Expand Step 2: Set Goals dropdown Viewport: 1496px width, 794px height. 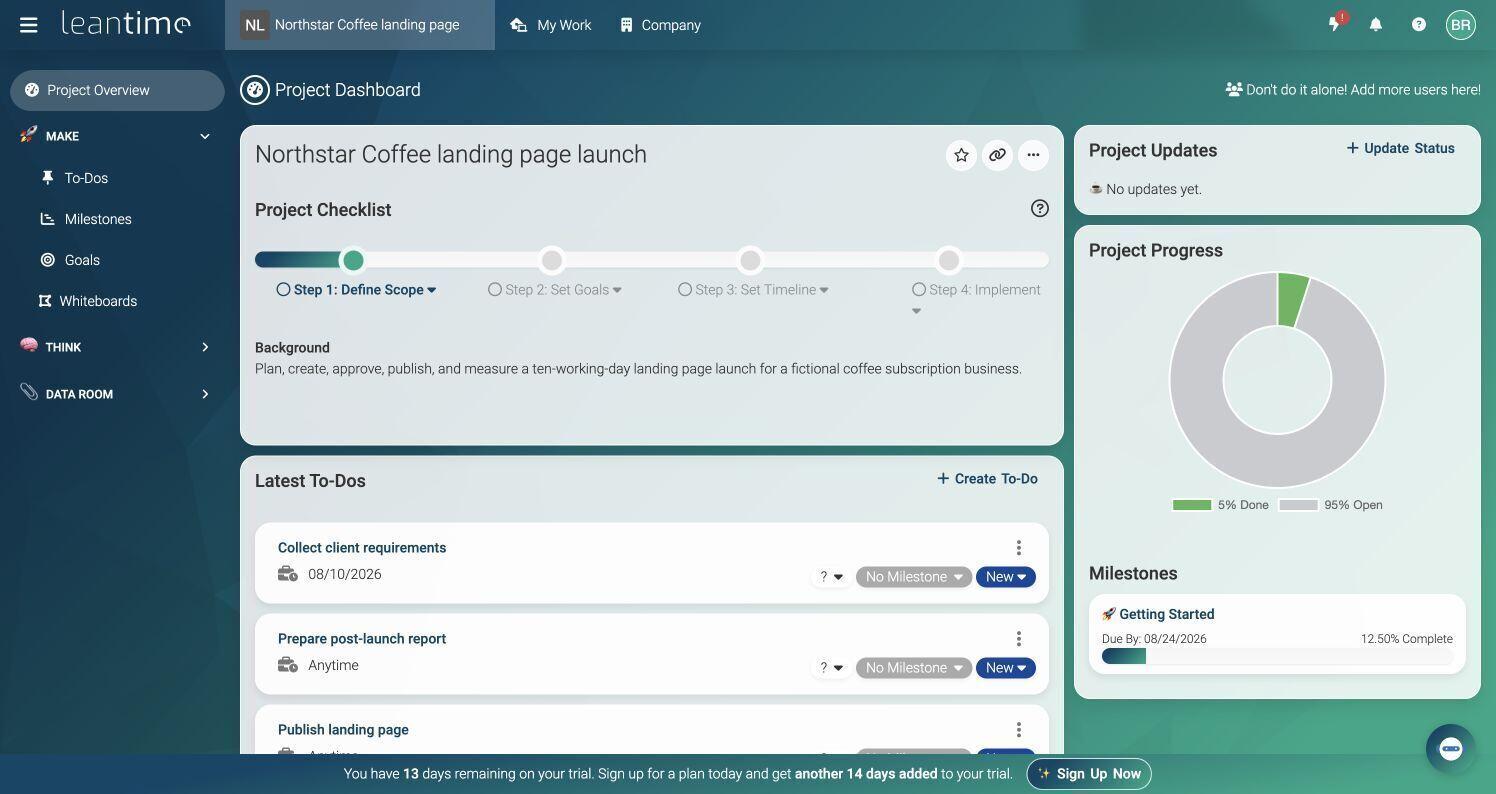pos(617,290)
